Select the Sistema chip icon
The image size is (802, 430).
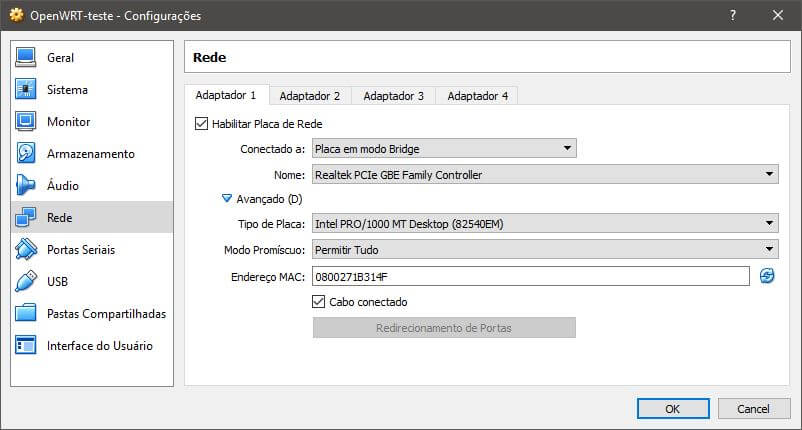(26, 89)
